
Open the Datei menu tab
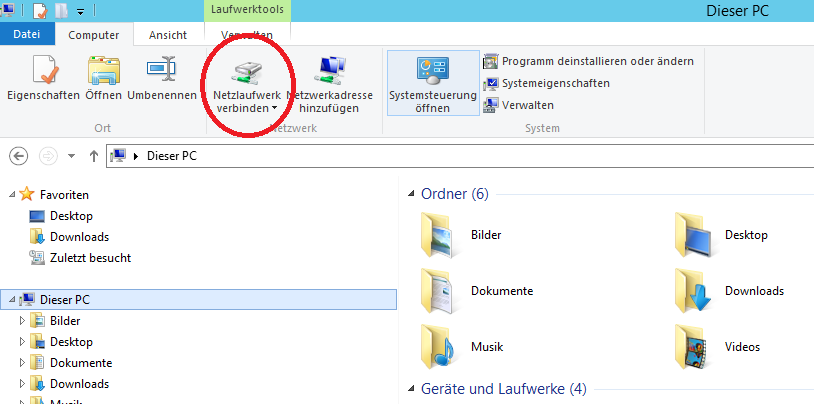27,34
